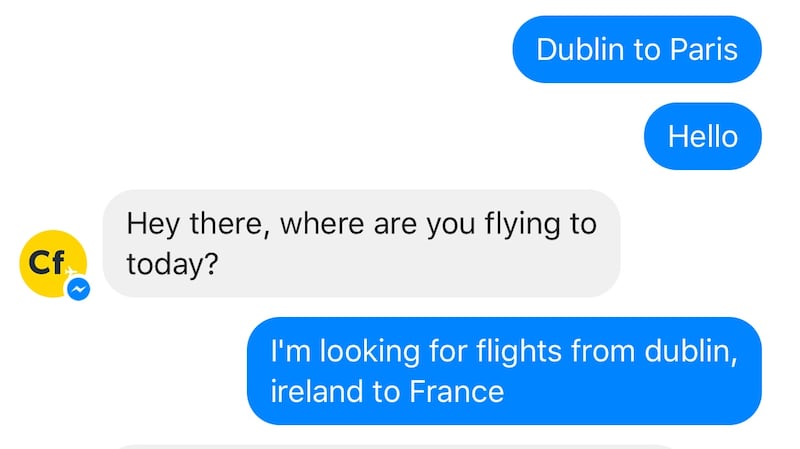Click the word 'France' in the last blue message
The image size is (800, 449).
pos(456,392)
